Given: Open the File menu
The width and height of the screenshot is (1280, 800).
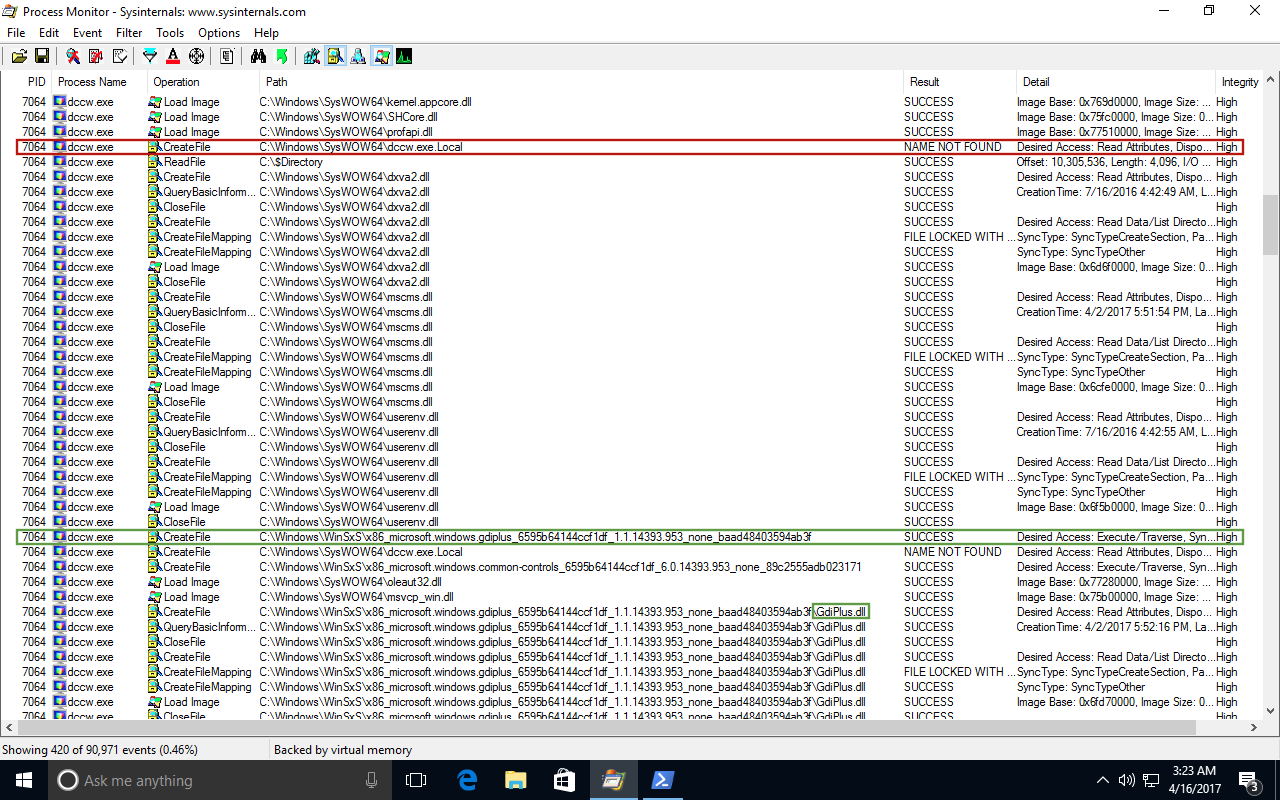Looking at the screenshot, I should 16,33.
